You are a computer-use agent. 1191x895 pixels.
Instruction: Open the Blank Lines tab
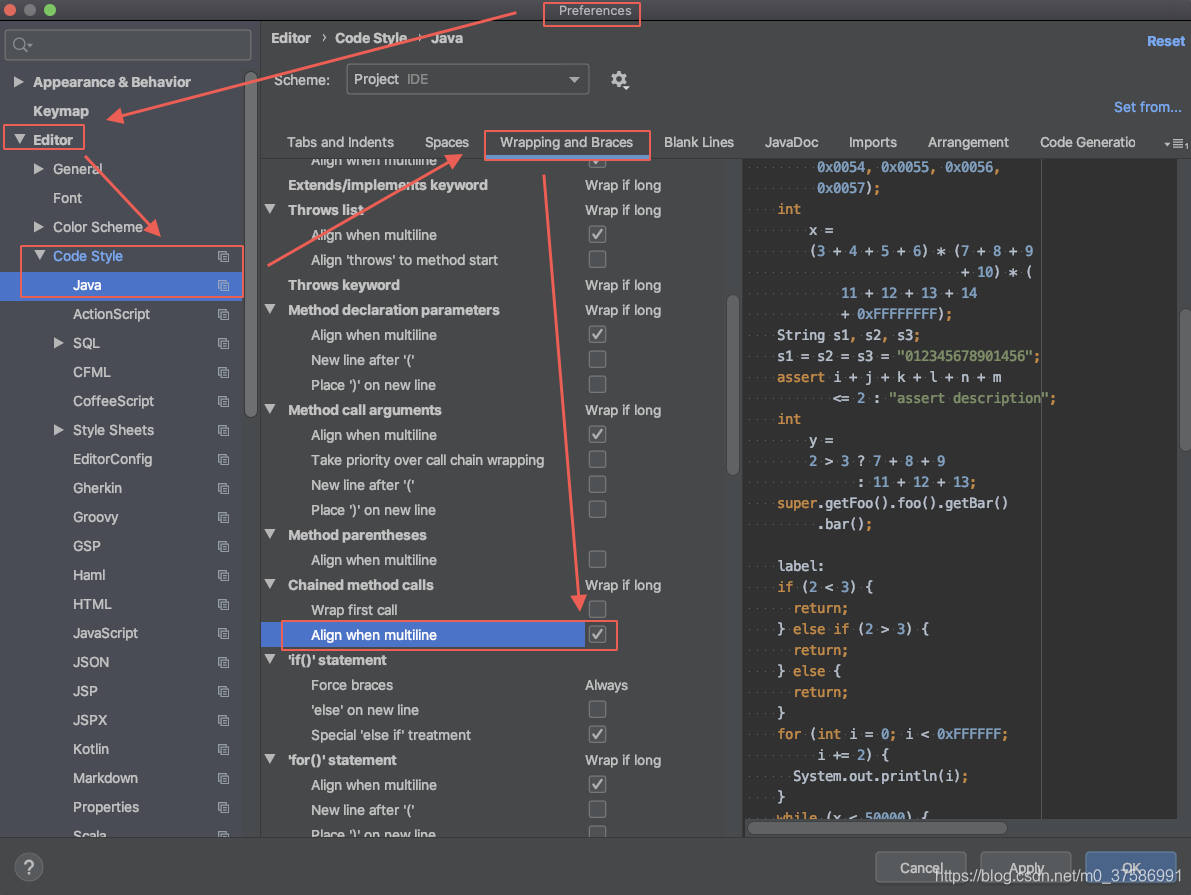point(699,142)
